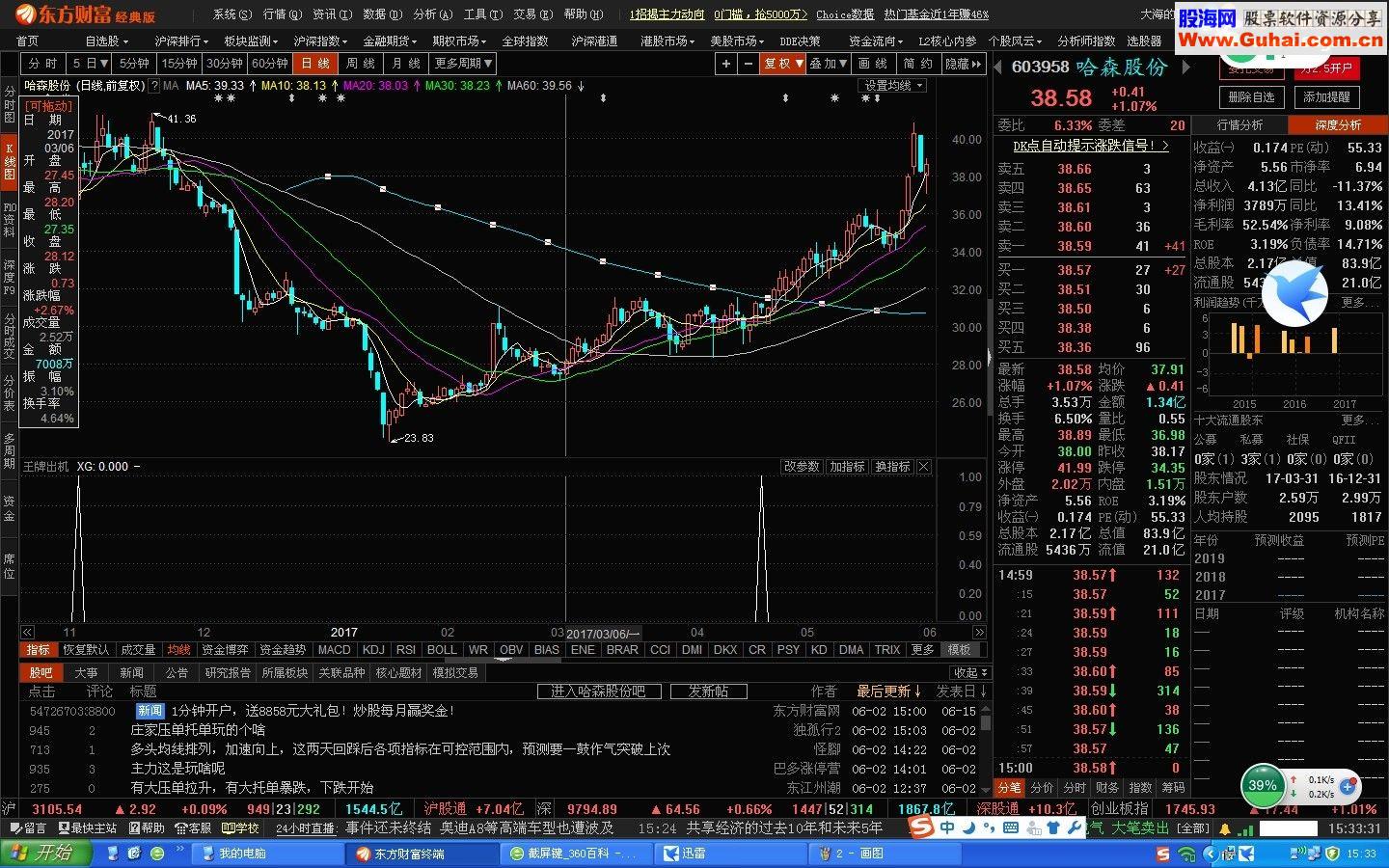Click 发新帖 new post button
Screen dimensions: 1389x868
(708, 692)
